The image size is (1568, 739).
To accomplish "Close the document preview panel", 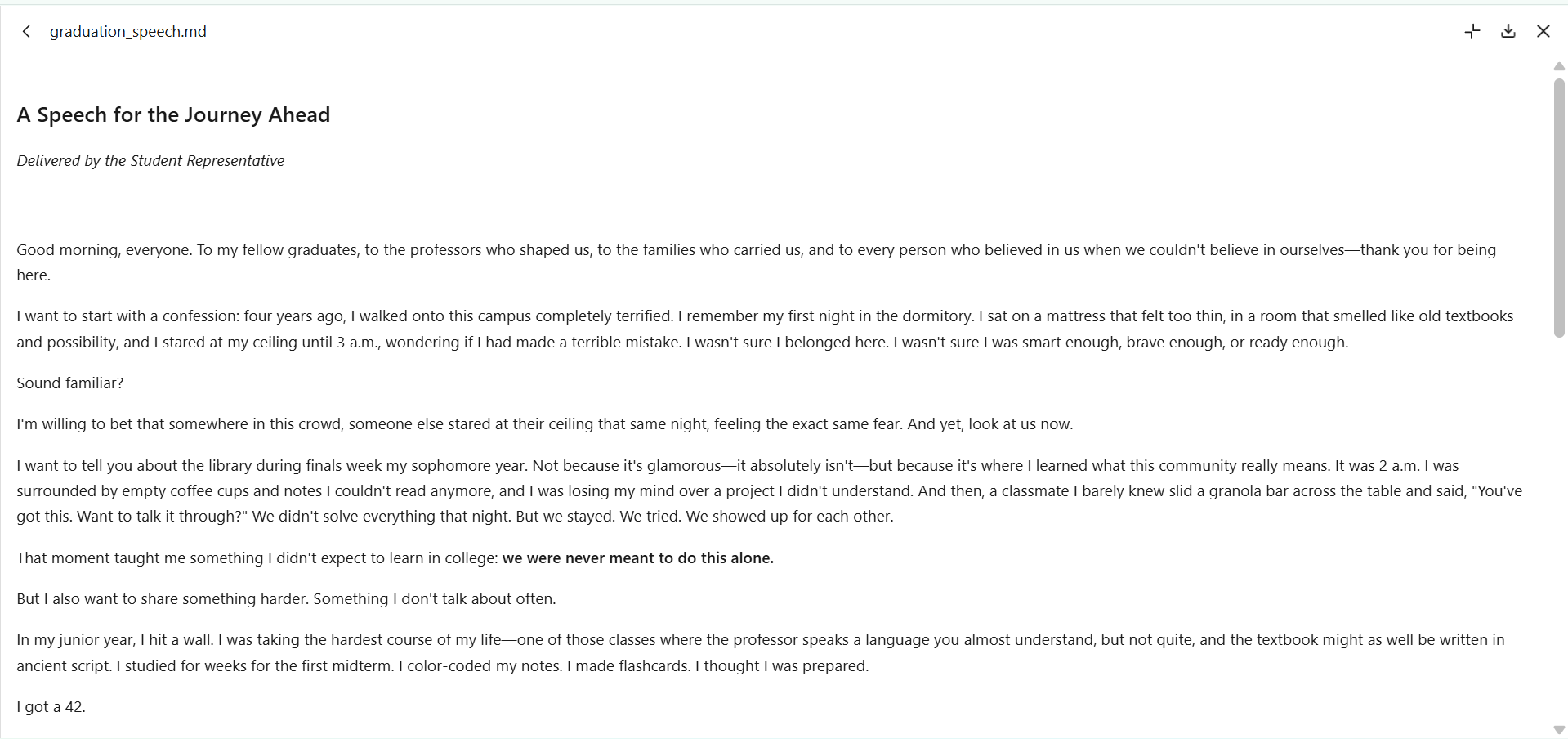I will click(1543, 31).
